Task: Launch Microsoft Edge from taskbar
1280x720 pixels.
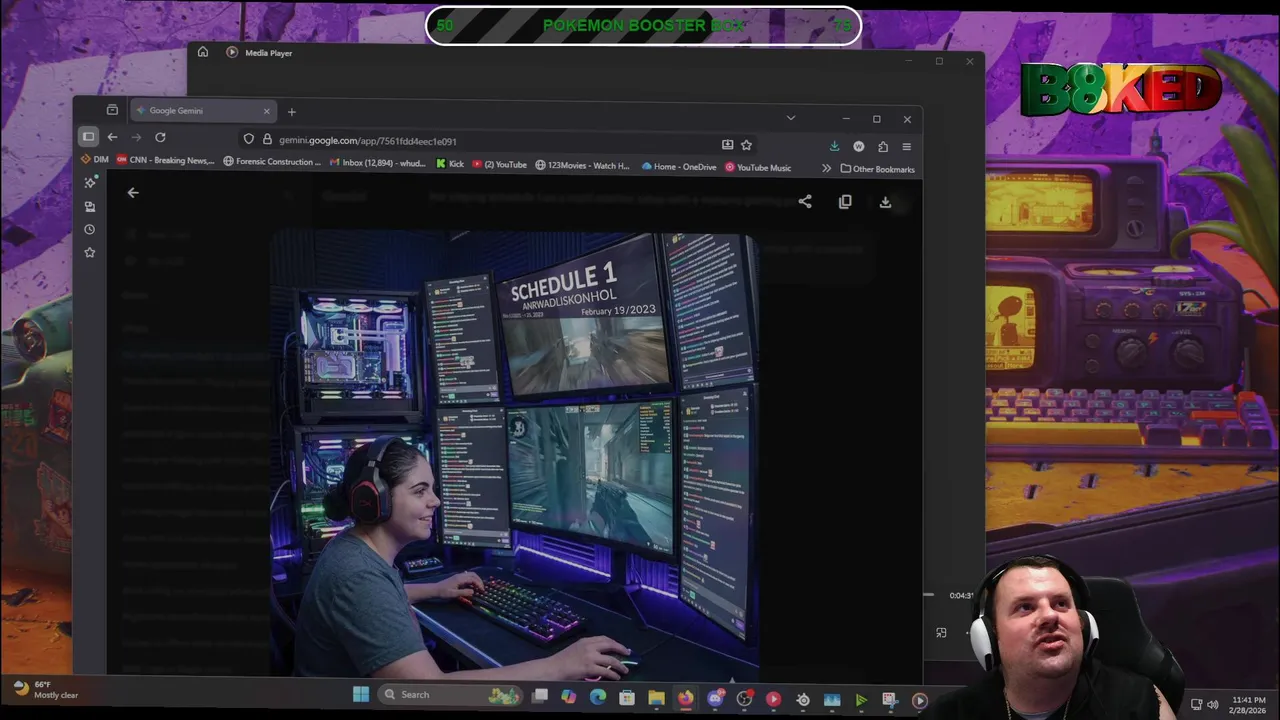Action: tap(598, 697)
